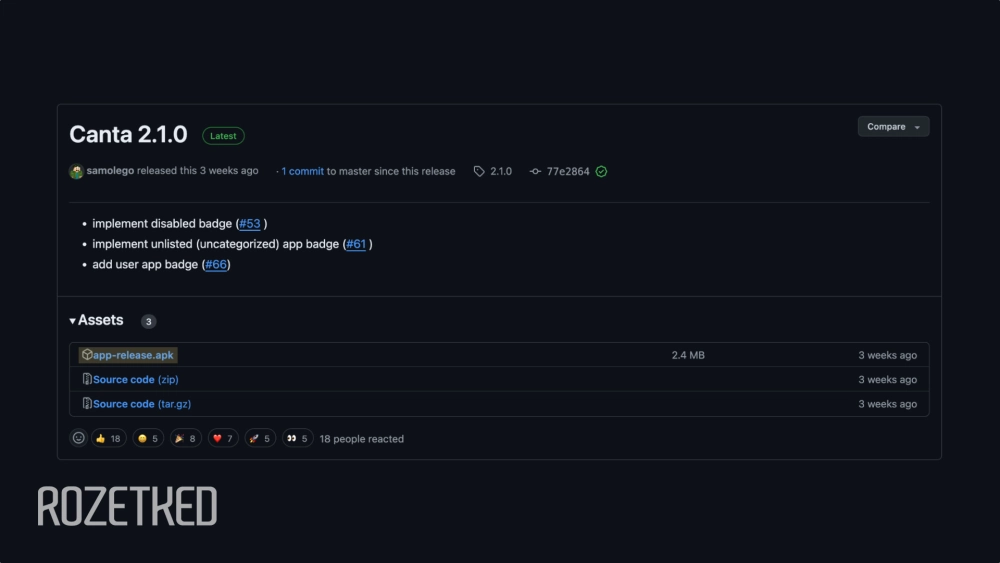Open samolego user profile
1000x563 pixels.
tap(110, 171)
